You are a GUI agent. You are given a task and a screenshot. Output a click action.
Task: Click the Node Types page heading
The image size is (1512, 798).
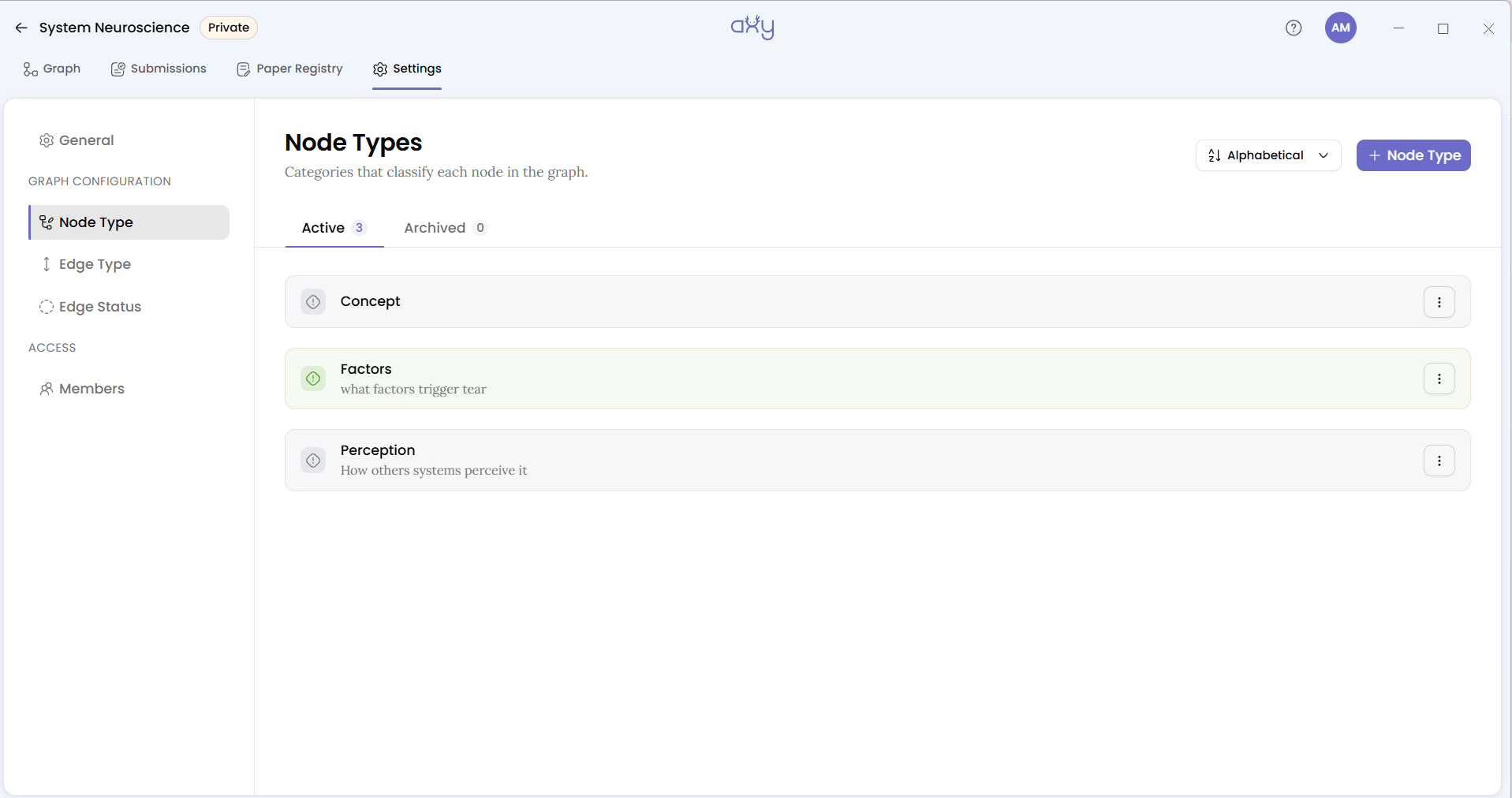(x=353, y=143)
